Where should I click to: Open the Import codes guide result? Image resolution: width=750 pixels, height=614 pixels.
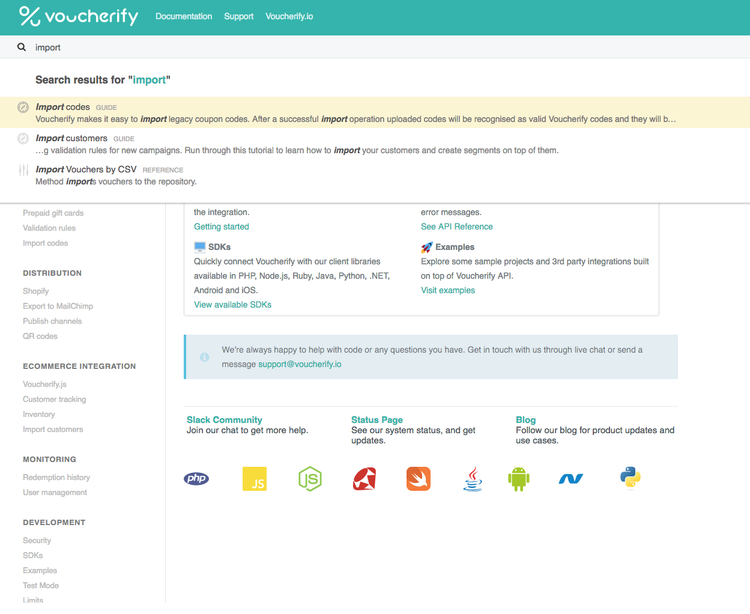coord(63,107)
